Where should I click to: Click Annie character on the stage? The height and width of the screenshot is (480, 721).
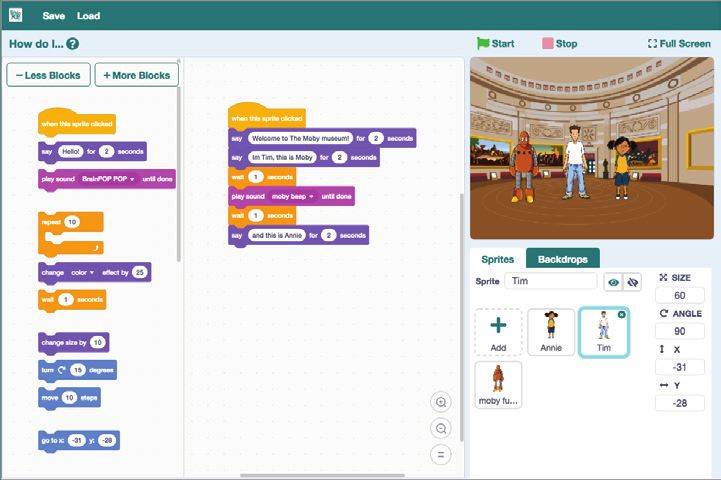click(x=622, y=168)
